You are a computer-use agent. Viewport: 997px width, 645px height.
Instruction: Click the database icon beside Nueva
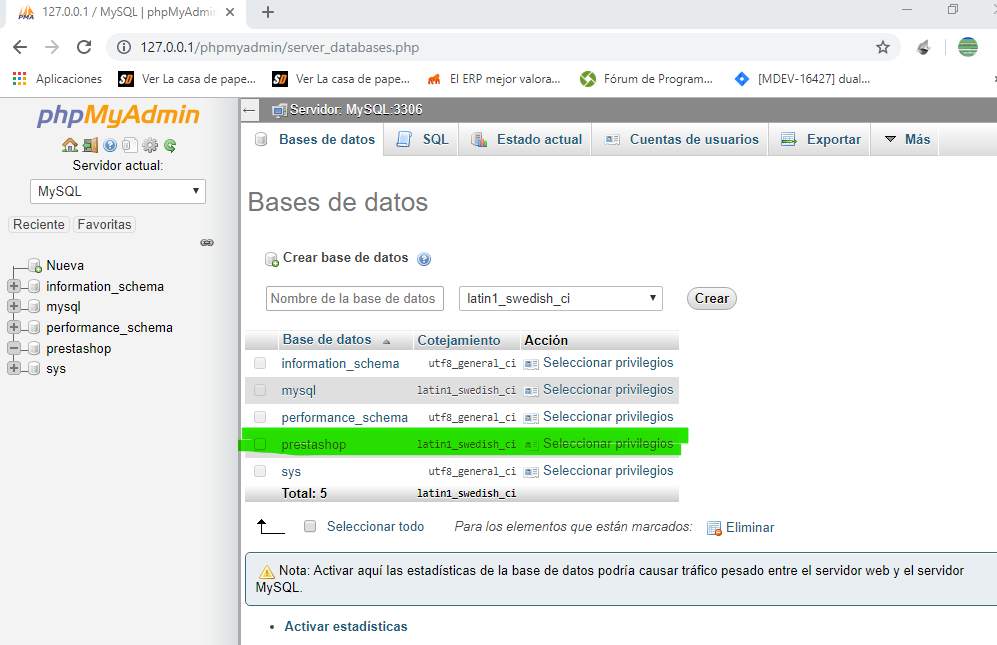click(35, 266)
